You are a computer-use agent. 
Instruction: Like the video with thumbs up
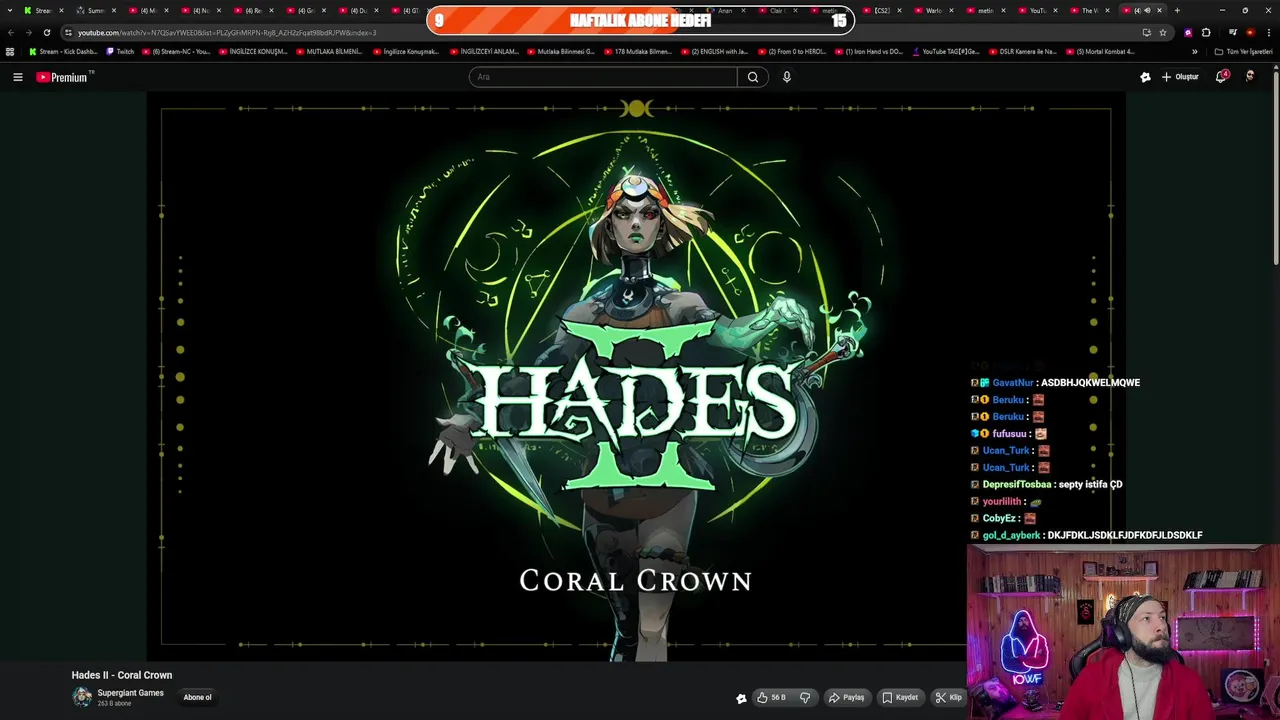[771, 697]
